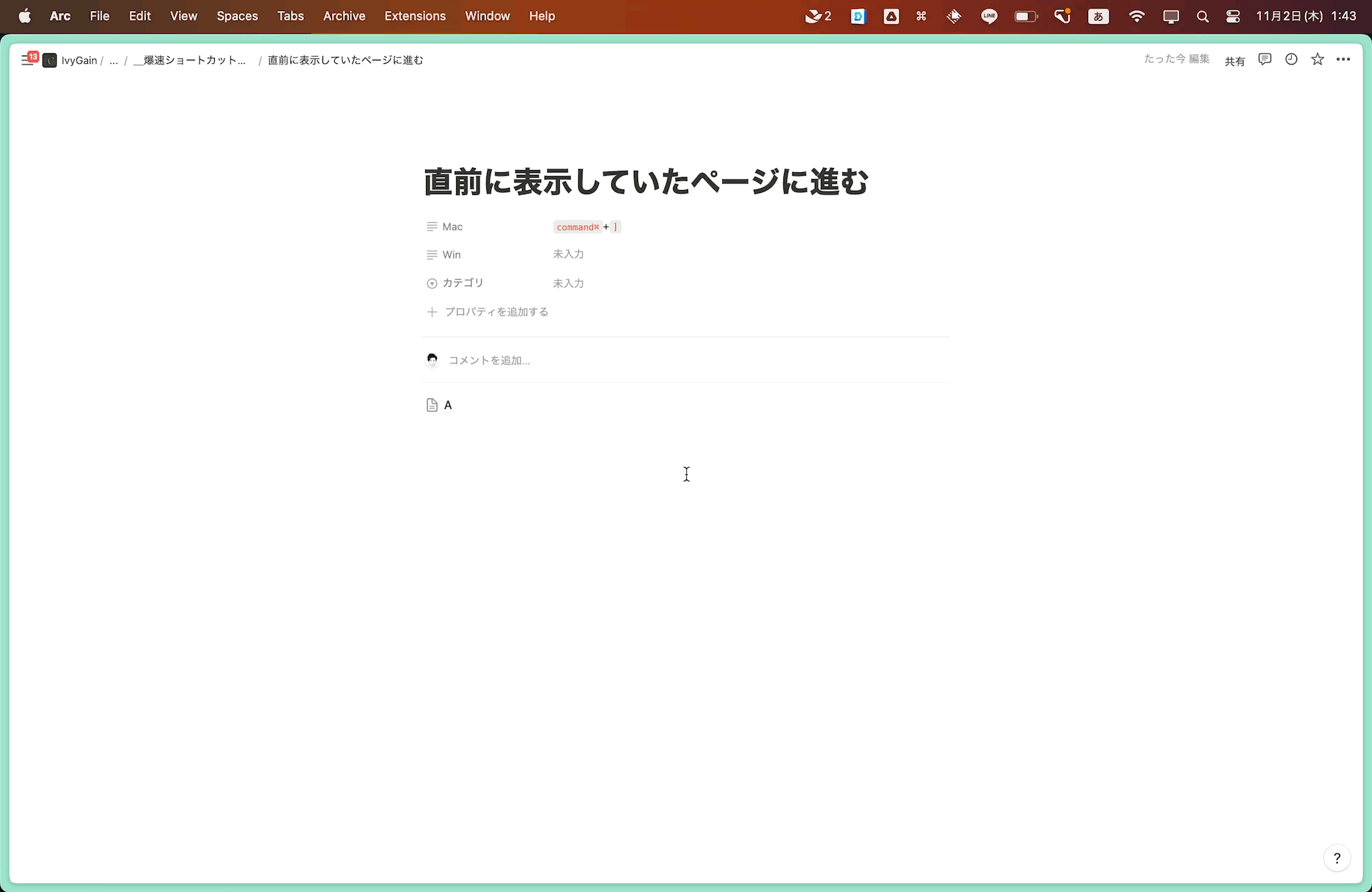The width and height of the screenshot is (1372, 892).
Task: Click the コメントを追加 comment field
Action: tap(488, 360)
